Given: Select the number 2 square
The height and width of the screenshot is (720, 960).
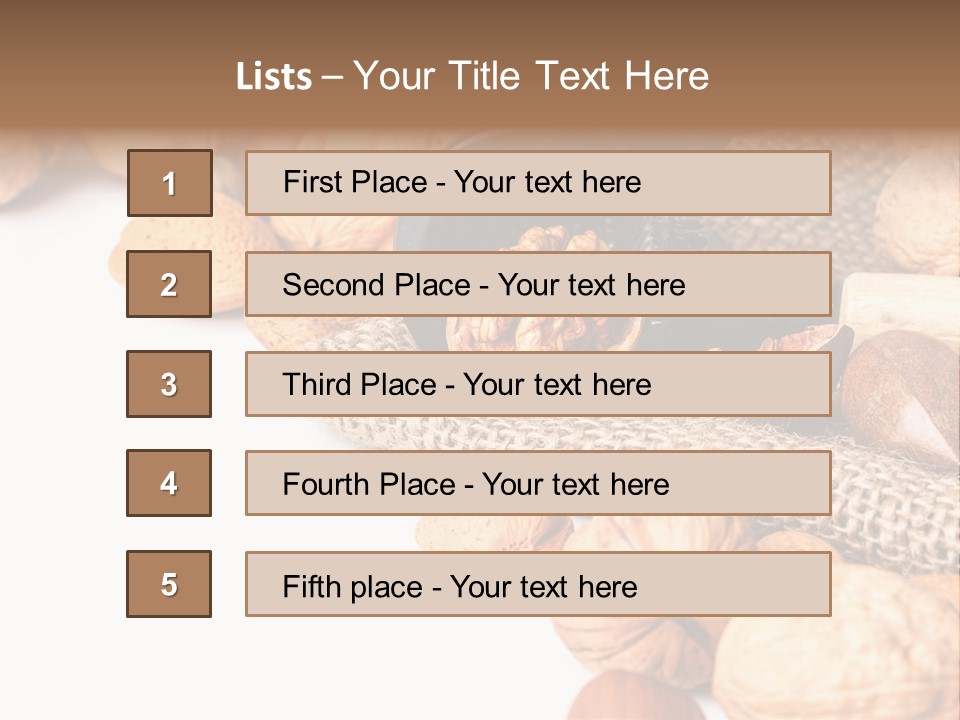Looking at the screenshot, I should pyautogui.click(x=169, y=284).
